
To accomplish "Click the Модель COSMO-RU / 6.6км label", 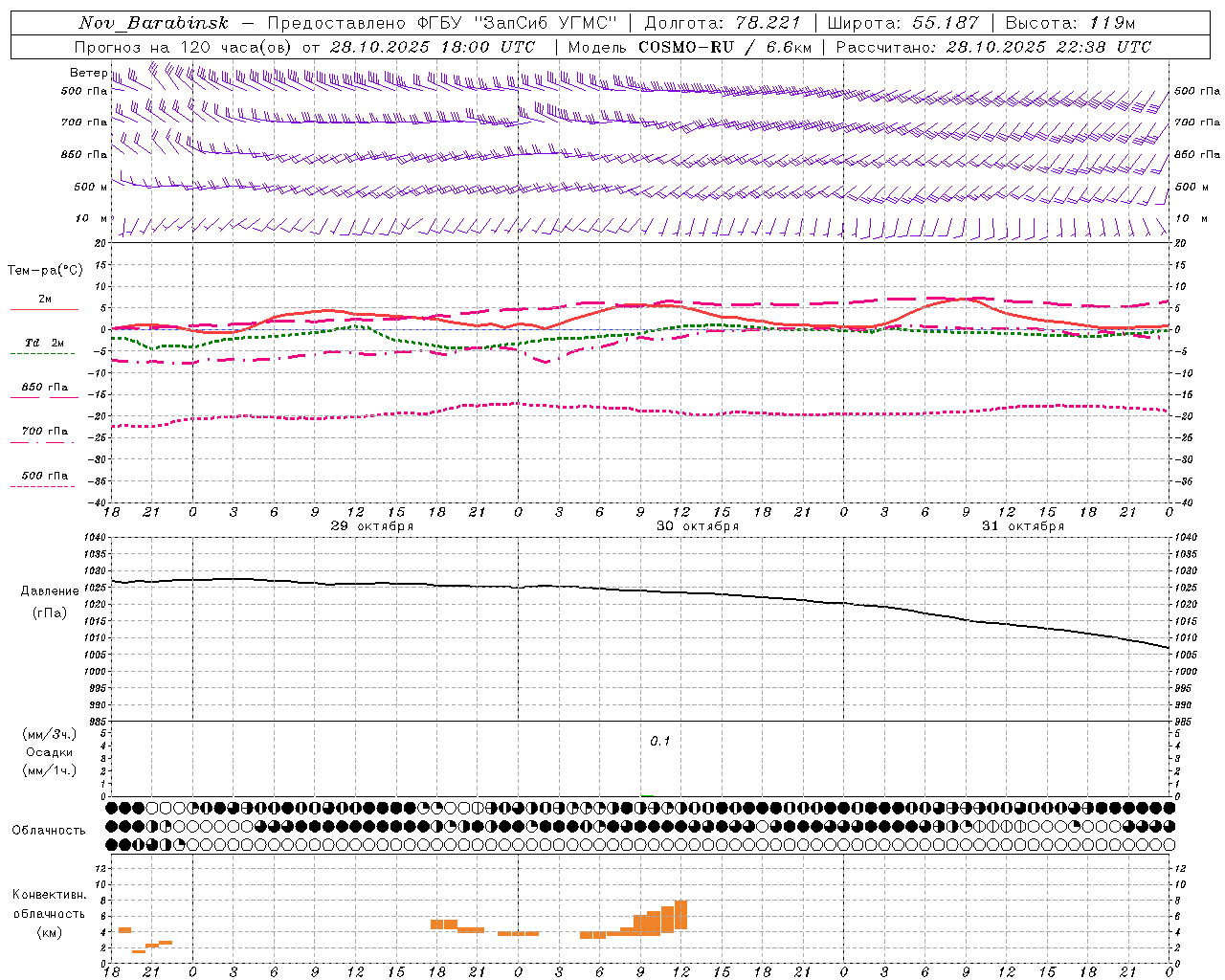I will 690,47.
